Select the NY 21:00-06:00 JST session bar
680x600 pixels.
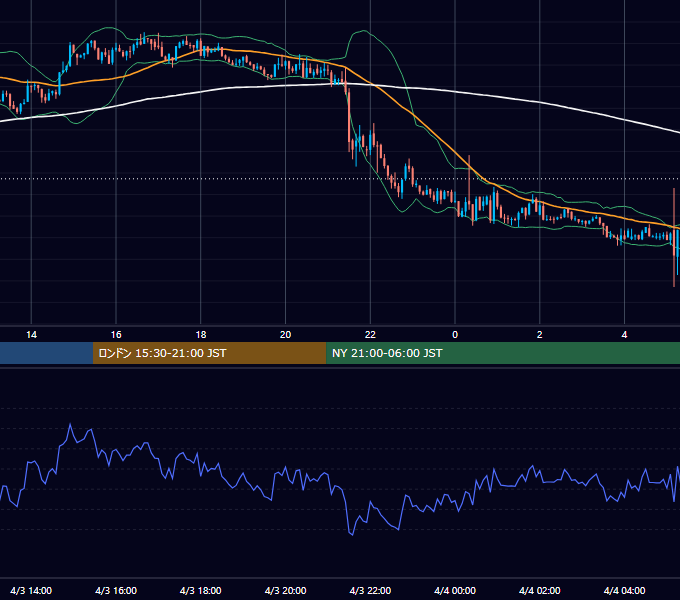503,353
